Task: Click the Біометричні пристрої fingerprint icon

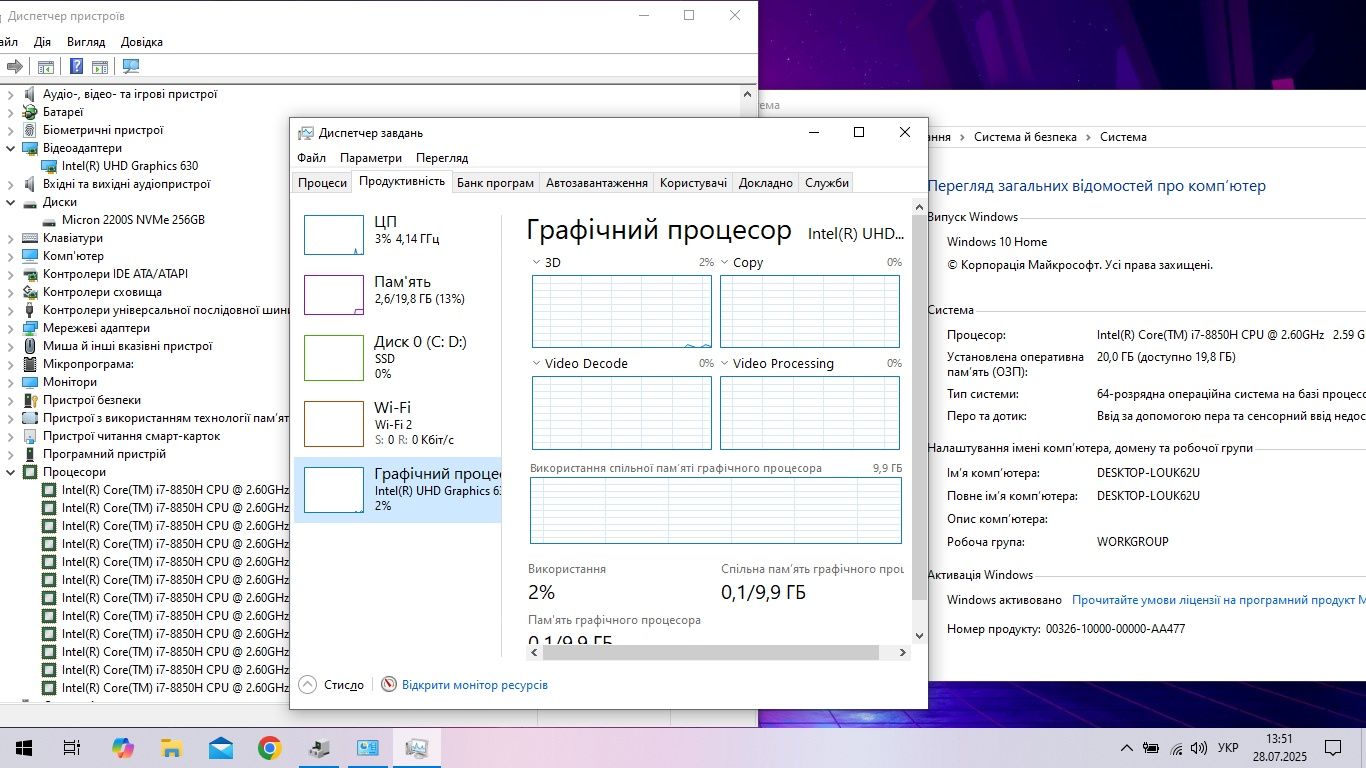Action: click(30, 130)
